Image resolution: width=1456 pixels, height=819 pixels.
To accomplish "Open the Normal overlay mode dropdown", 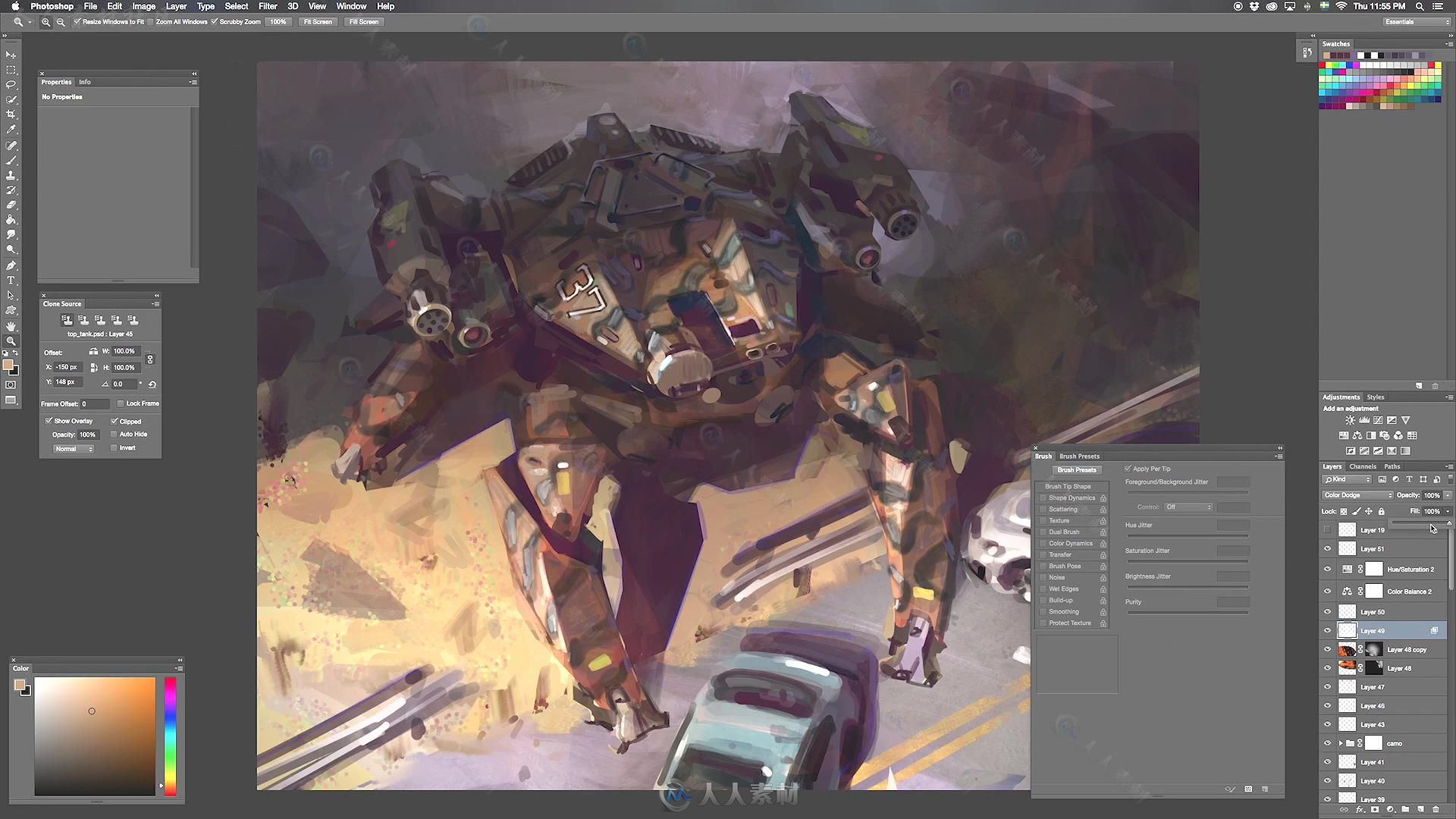I will (74, 449).
